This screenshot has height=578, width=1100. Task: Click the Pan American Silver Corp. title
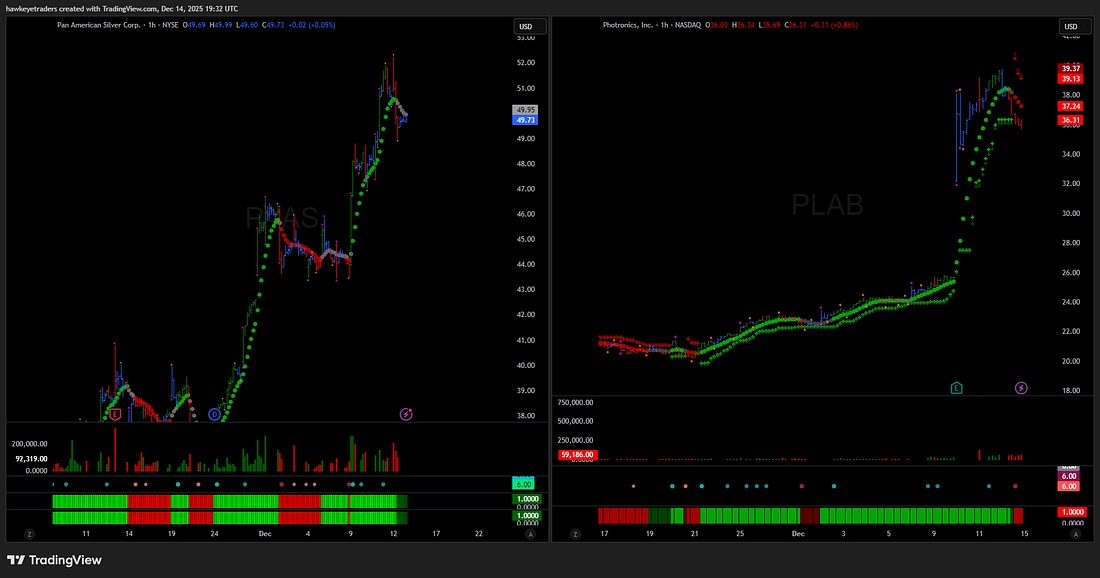98,25
